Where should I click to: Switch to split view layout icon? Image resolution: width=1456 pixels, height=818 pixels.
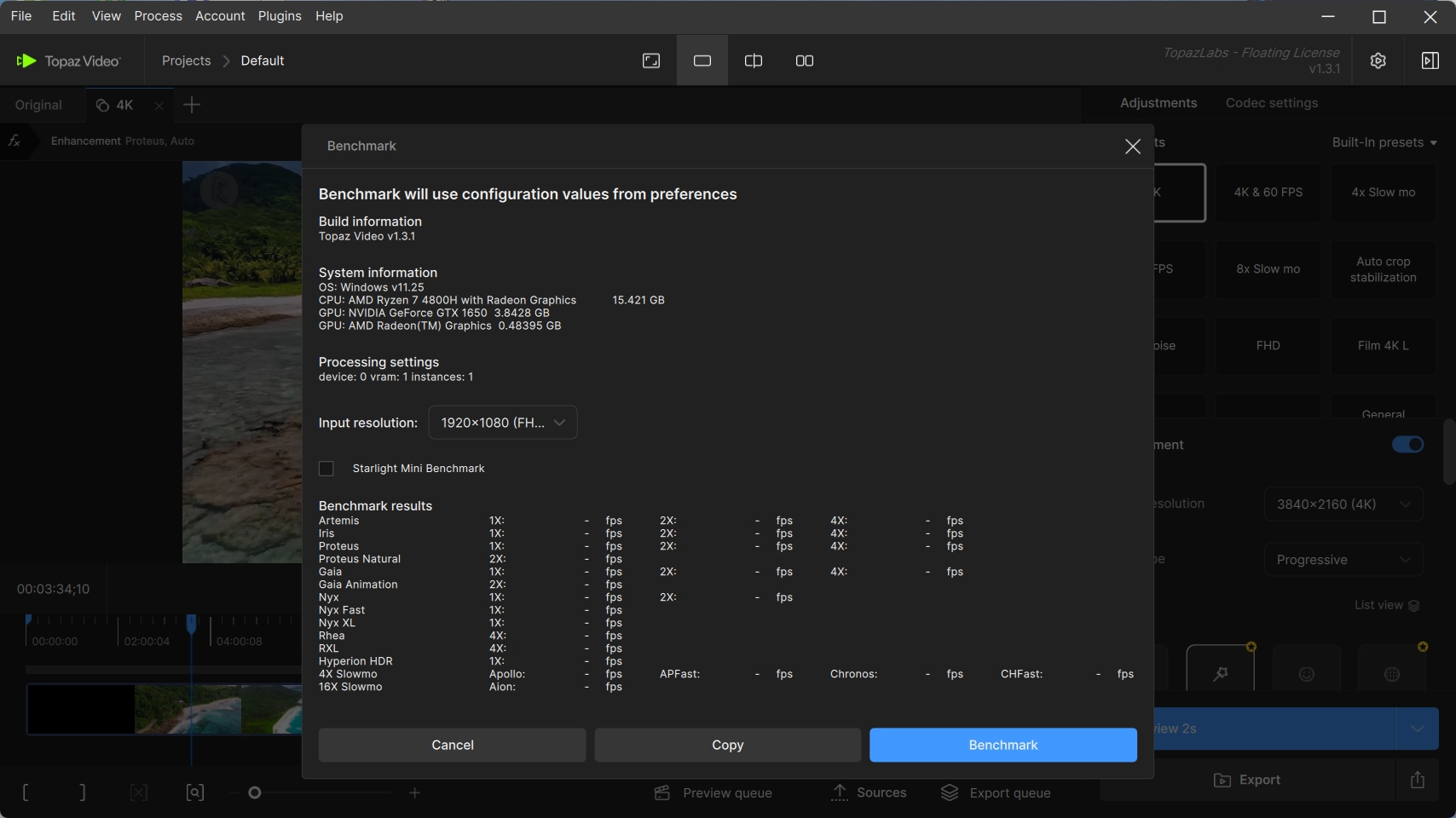coord(754,60)
